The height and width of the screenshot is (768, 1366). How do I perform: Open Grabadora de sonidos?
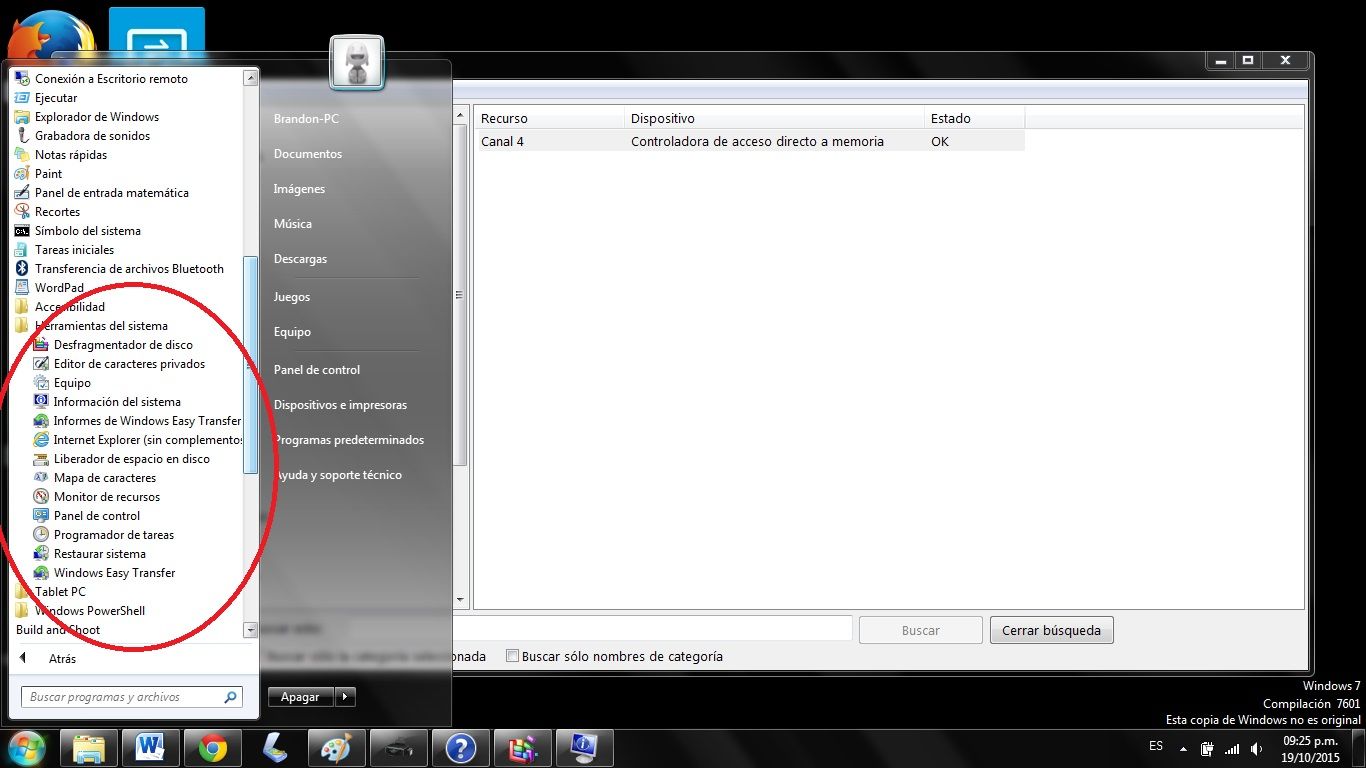92,136
